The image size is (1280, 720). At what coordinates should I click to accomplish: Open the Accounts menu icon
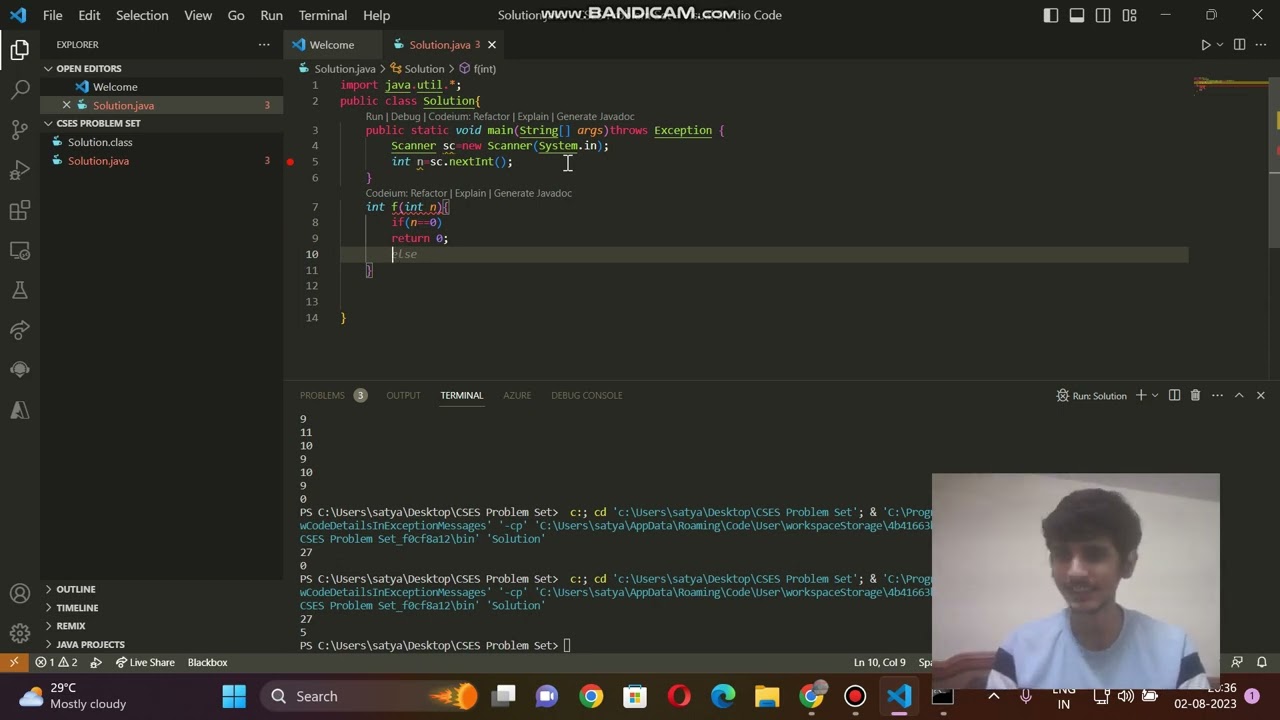click(20, 594)
